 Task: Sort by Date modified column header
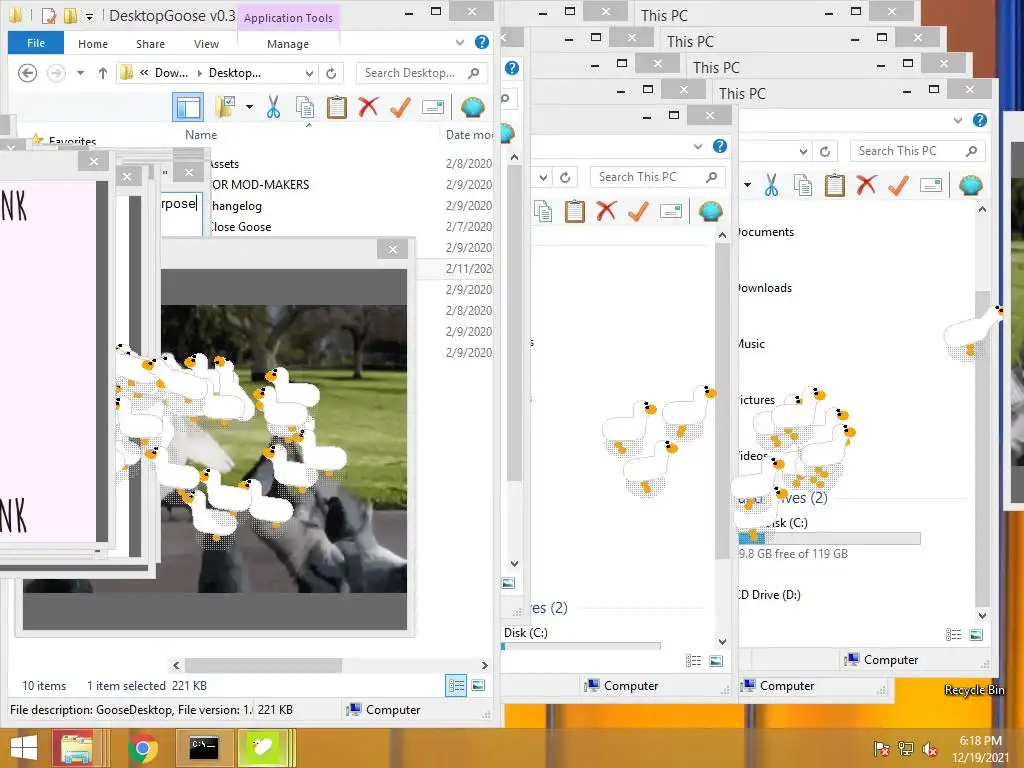(x=469, y=135)
